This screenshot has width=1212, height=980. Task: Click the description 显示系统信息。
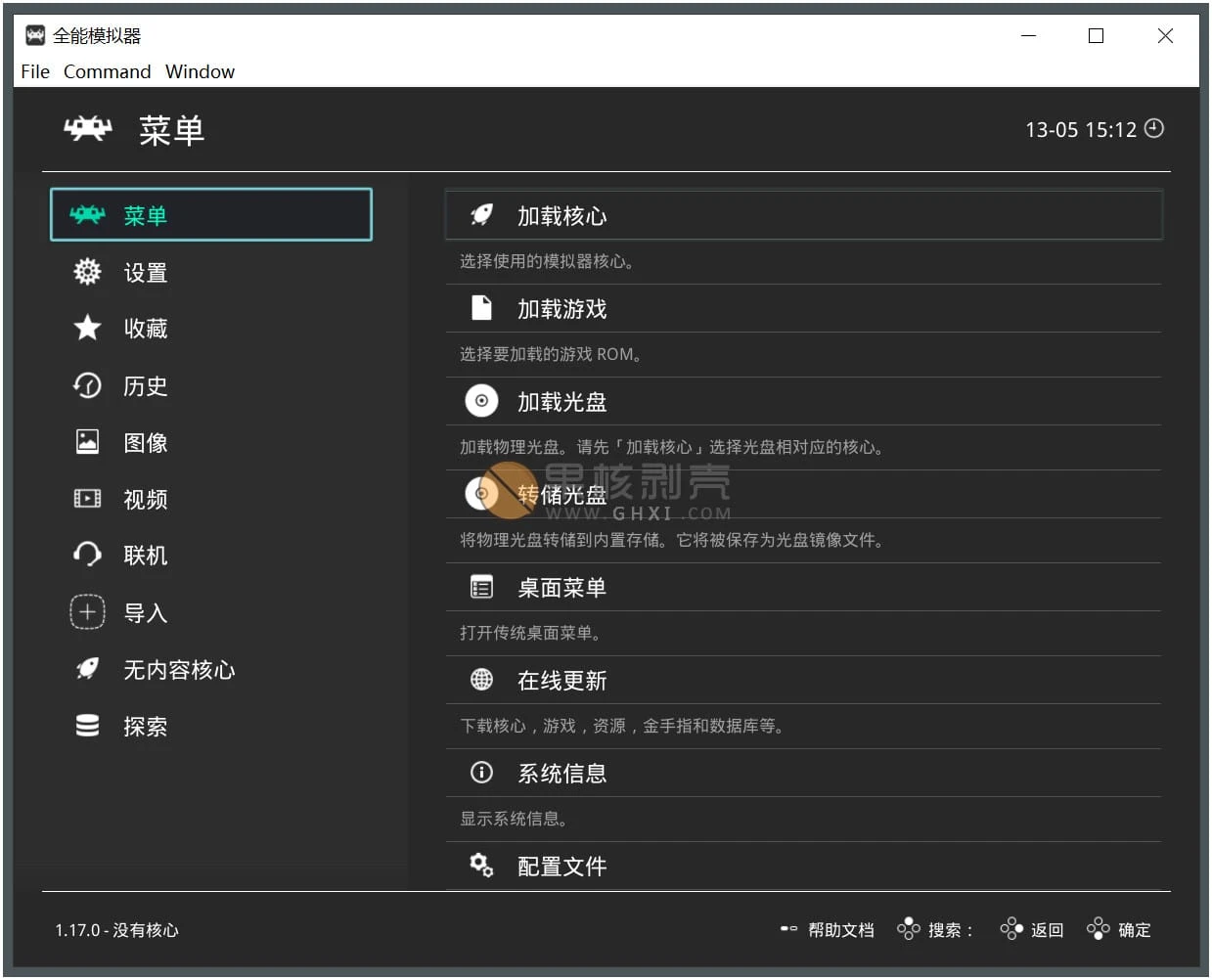tap(516, 819)
